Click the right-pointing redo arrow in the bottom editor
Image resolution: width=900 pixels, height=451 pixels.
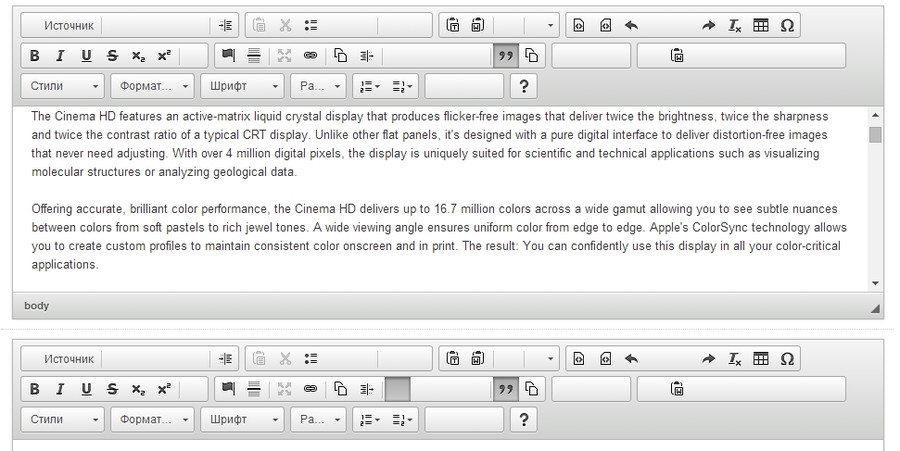[709, 359]
